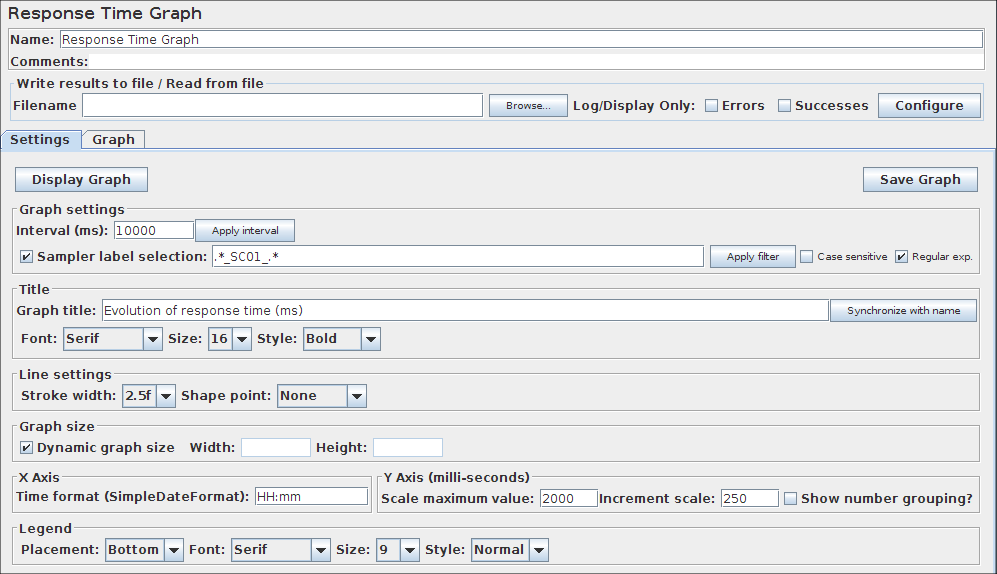Switch to the Graph tab

pyautogui.click(x=113, y=140)
